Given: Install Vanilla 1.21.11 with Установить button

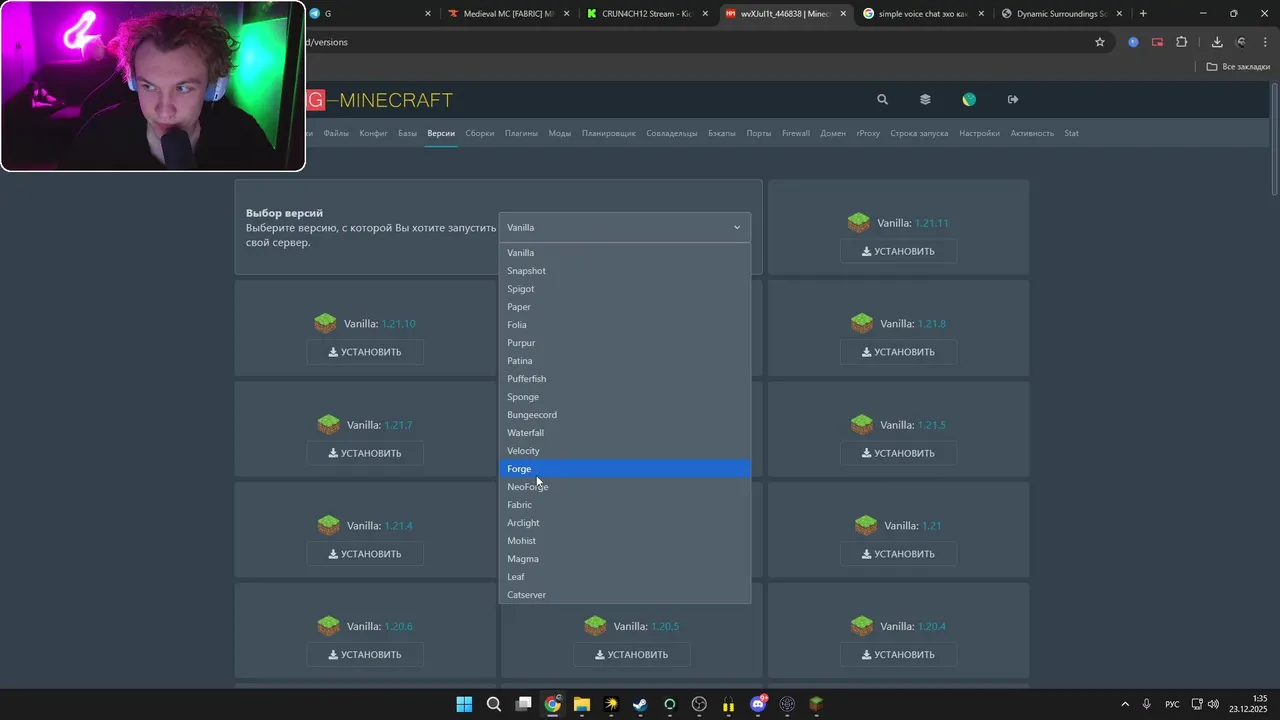Looking at the screenshot, I should click(898, 251).
